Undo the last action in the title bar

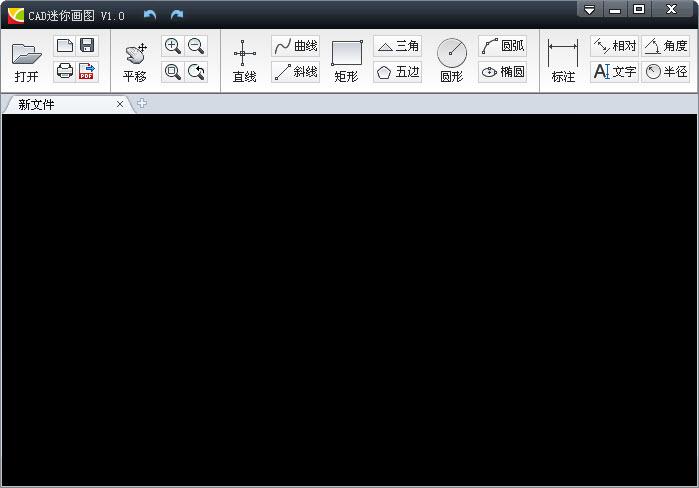[150, 15]
